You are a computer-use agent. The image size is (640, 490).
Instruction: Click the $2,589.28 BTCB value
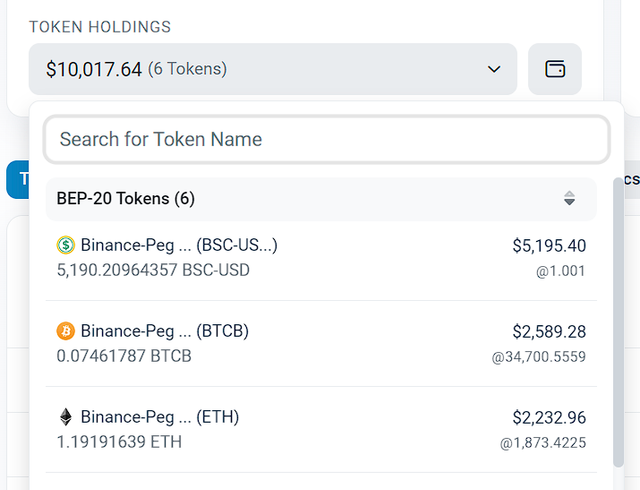click(x=549, y=332)
